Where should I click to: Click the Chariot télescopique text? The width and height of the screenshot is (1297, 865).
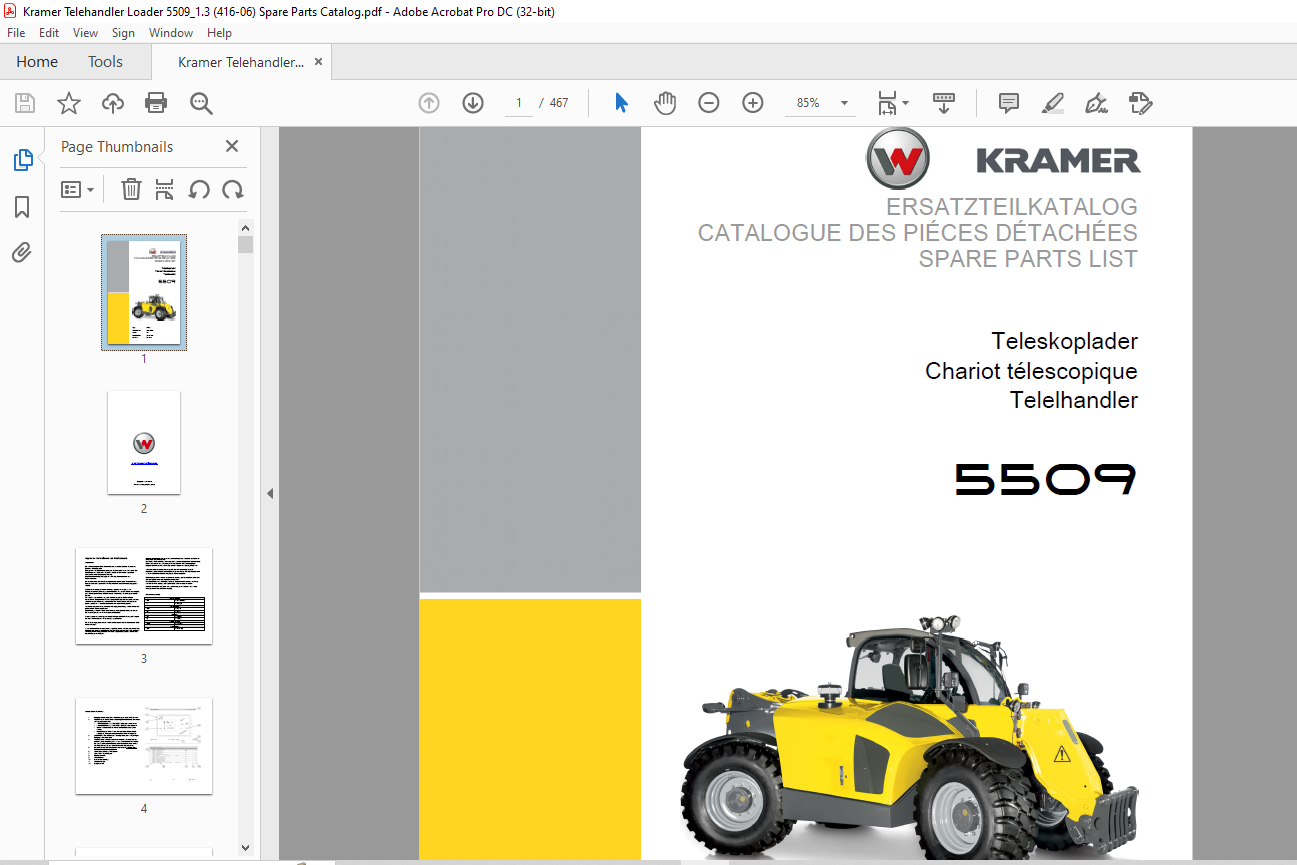pyautogui.click(x=1031, y=372)
